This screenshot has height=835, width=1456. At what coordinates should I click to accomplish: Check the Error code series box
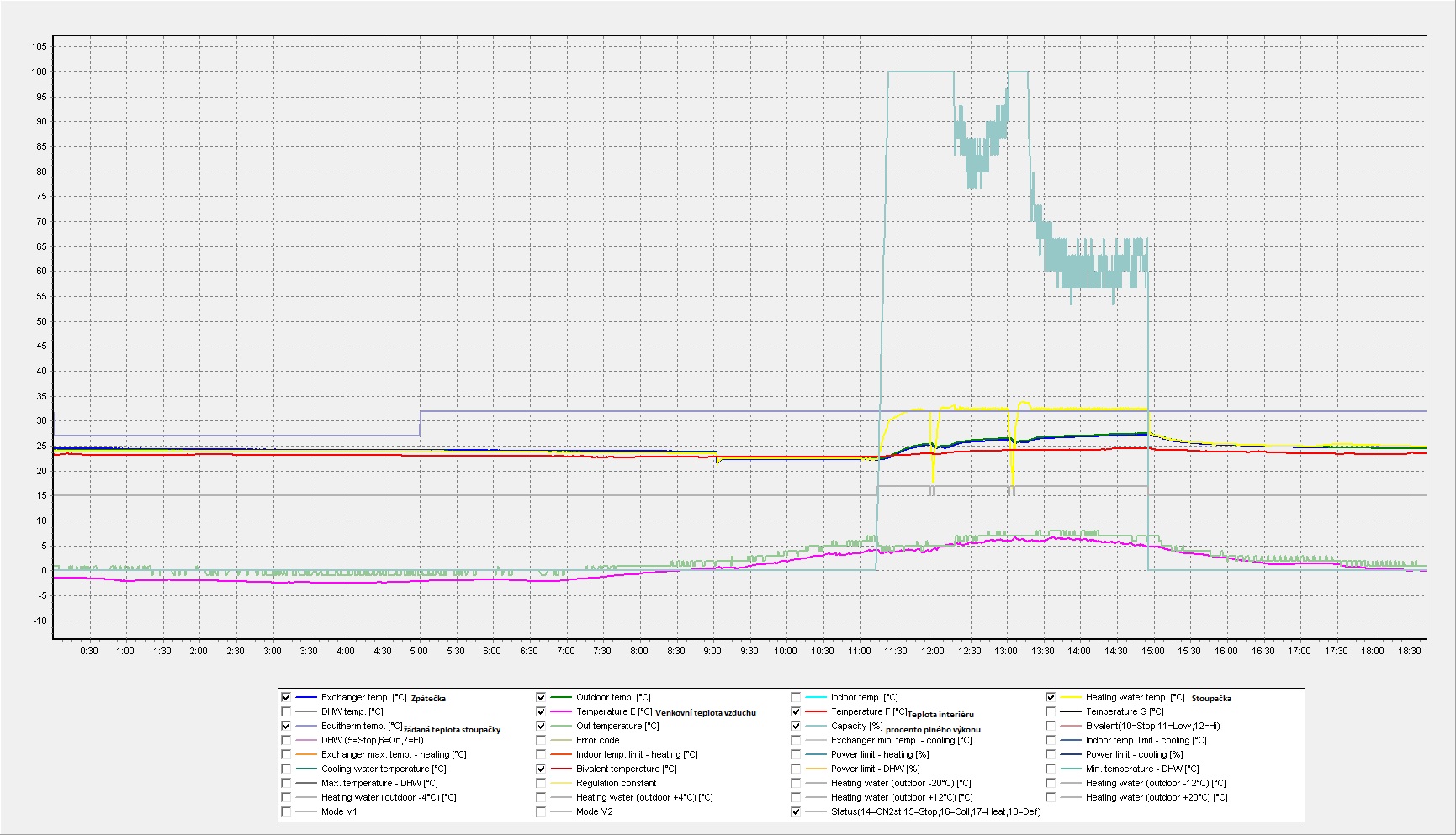[x=541, y=740]
